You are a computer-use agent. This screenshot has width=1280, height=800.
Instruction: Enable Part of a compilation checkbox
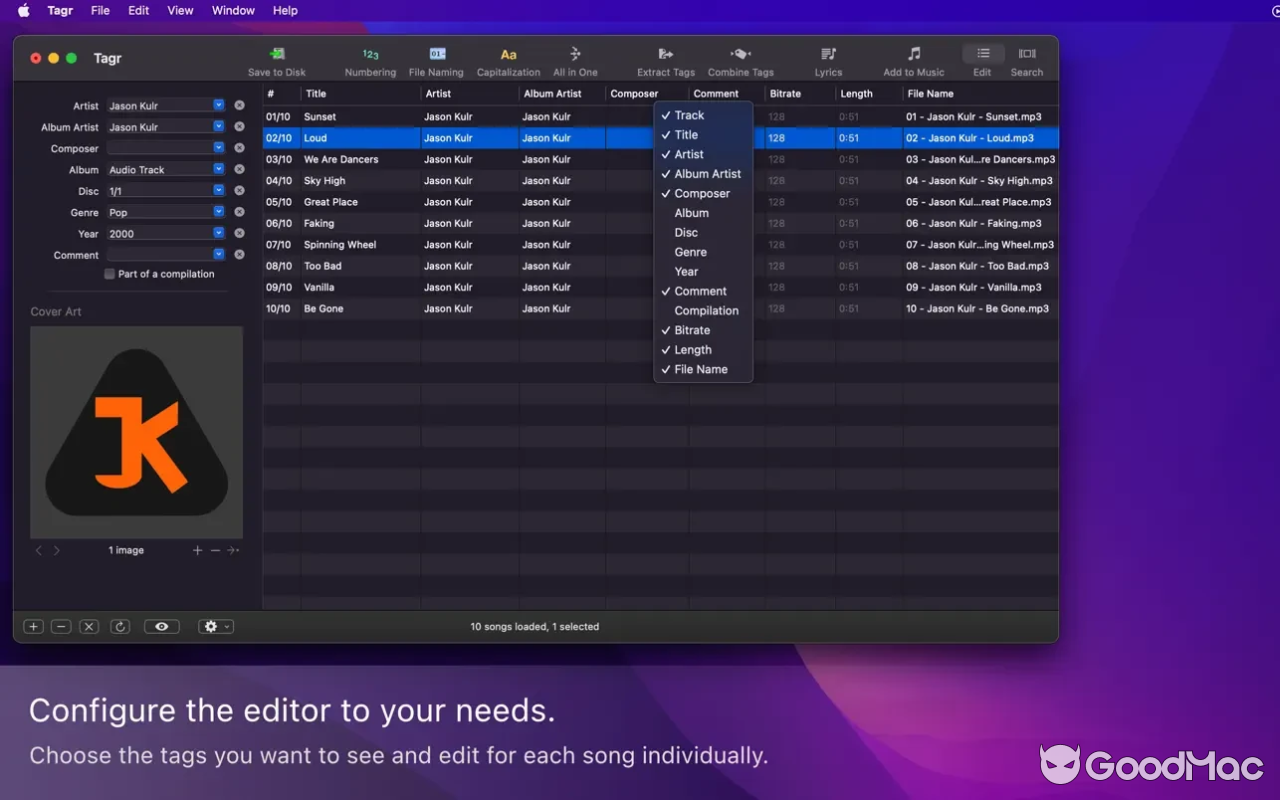tap(110, 274)
